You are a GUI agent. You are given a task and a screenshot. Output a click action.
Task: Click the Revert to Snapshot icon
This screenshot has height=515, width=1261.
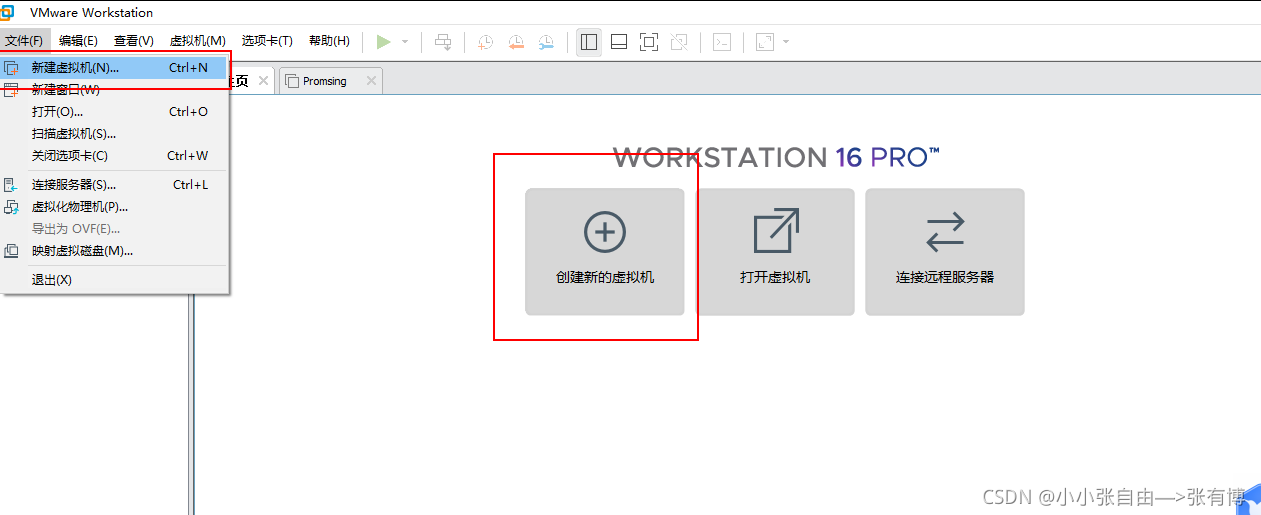click(x=516, y=42)
